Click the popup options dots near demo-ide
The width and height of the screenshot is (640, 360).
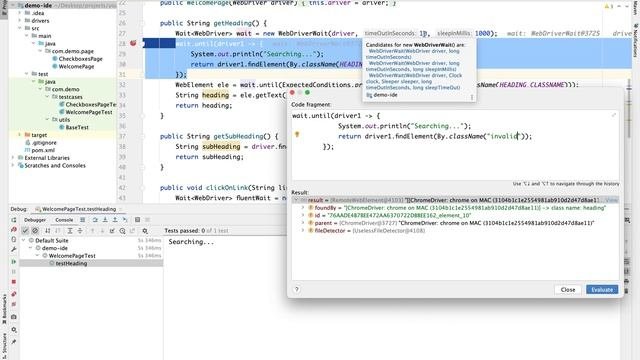tap(471, 97)
